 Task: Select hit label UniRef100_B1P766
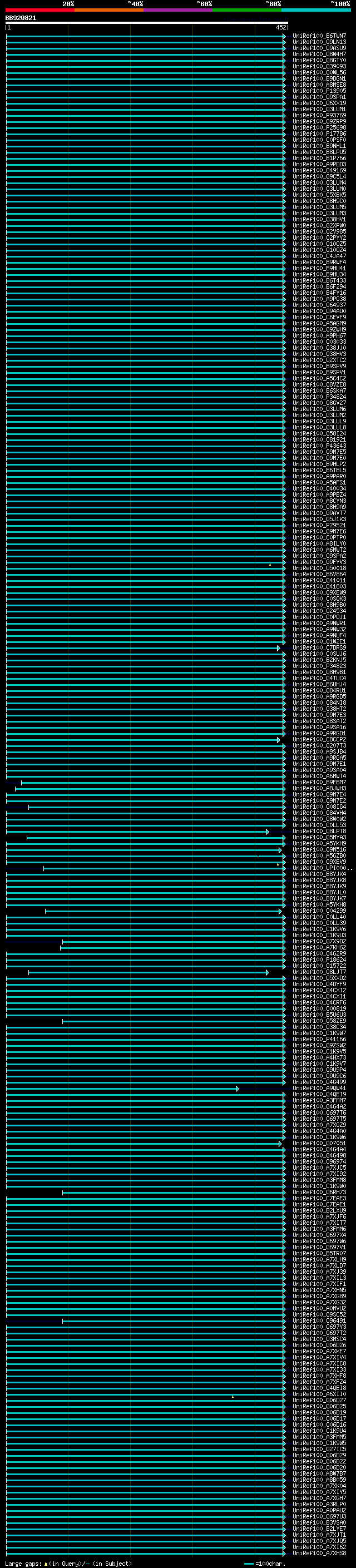pos(319,159)
